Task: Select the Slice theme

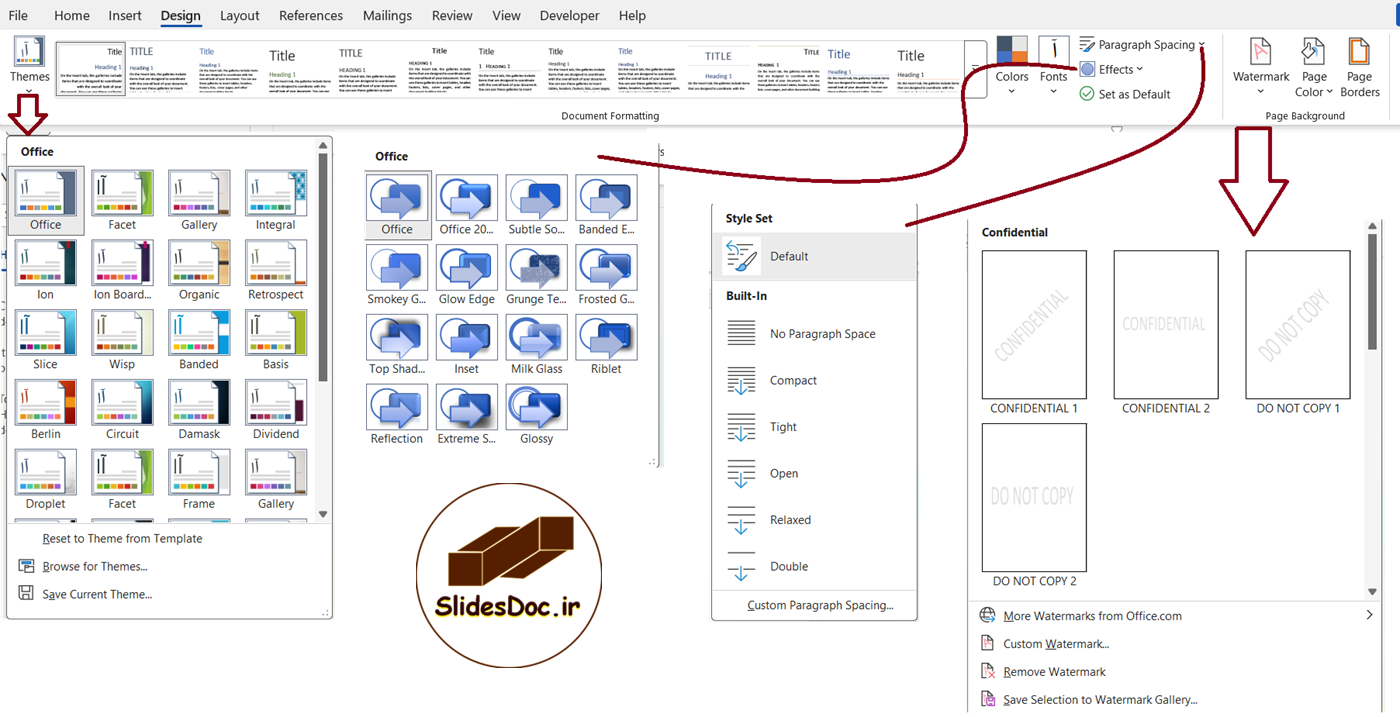Action: (45, 340)
